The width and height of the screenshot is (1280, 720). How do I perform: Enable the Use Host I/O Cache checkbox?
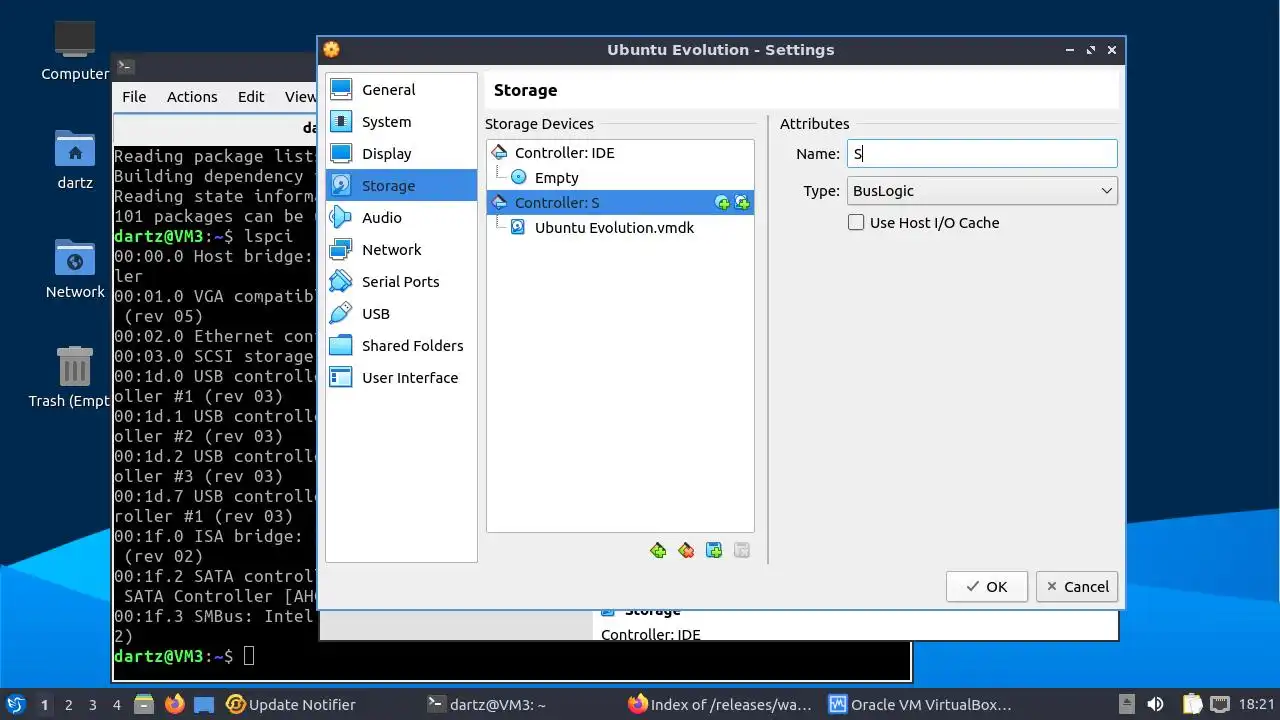point(856,223)
